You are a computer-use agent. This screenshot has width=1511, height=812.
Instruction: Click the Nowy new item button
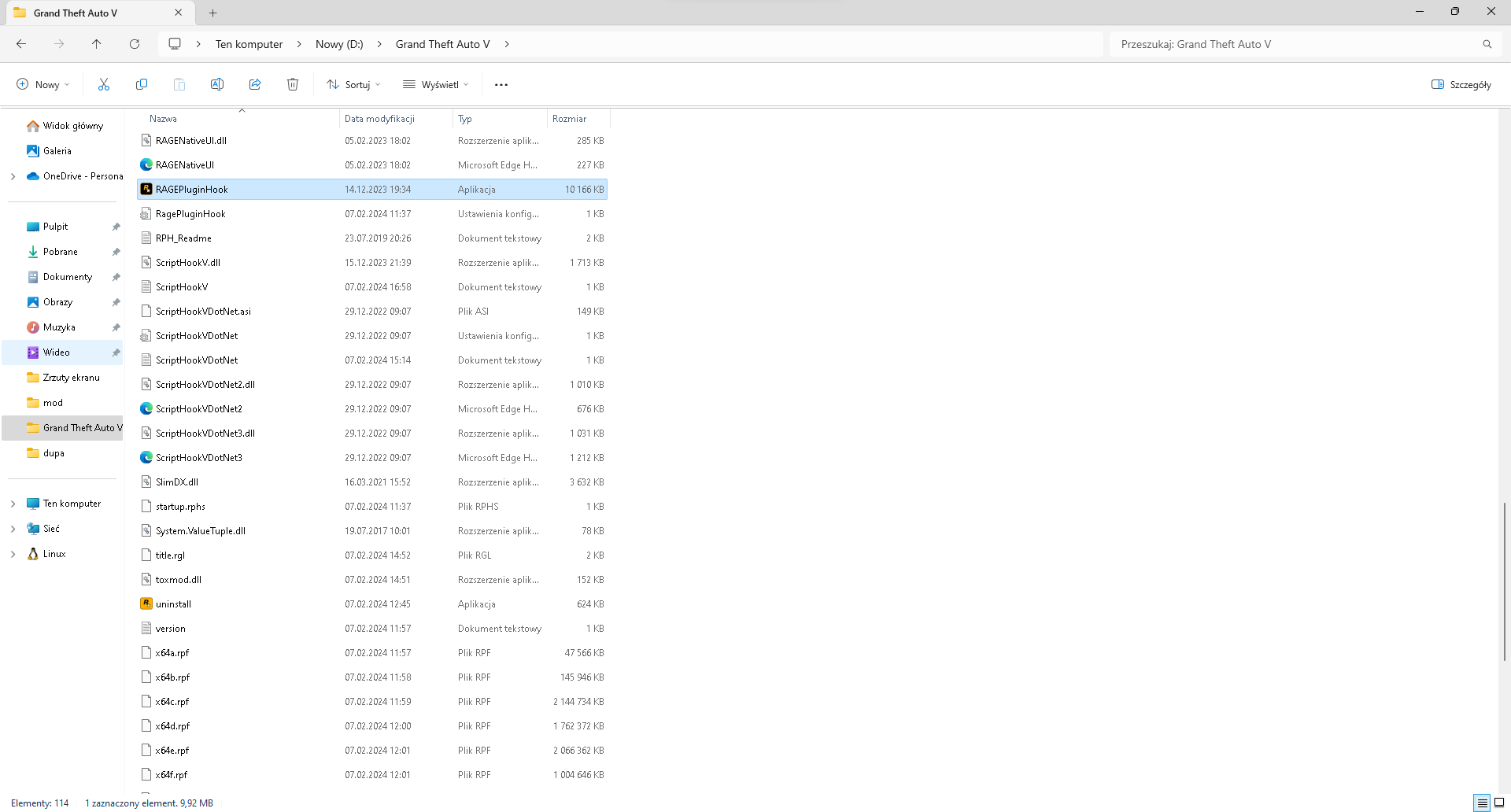coord(43,84)
